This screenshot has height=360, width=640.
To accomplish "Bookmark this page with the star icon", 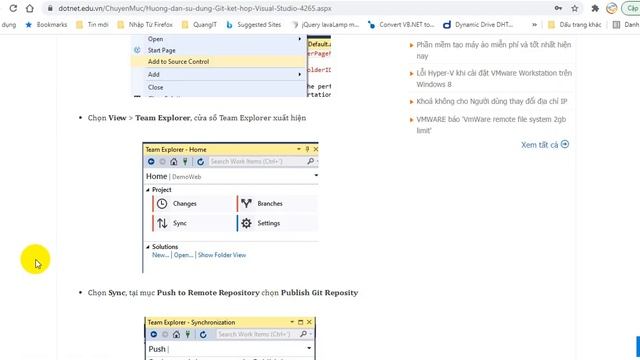I will coord(575,8).
